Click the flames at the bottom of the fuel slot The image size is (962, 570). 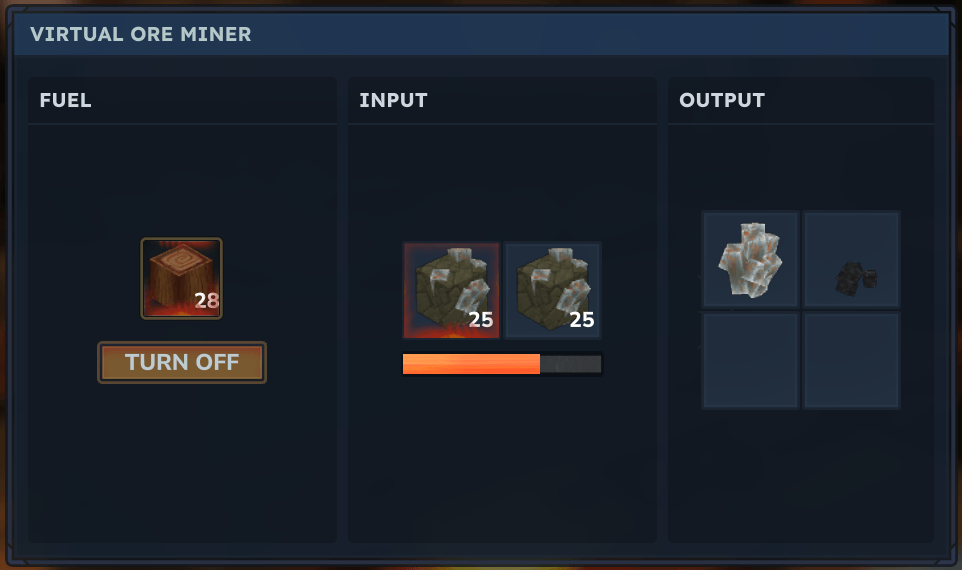[181, 312]
